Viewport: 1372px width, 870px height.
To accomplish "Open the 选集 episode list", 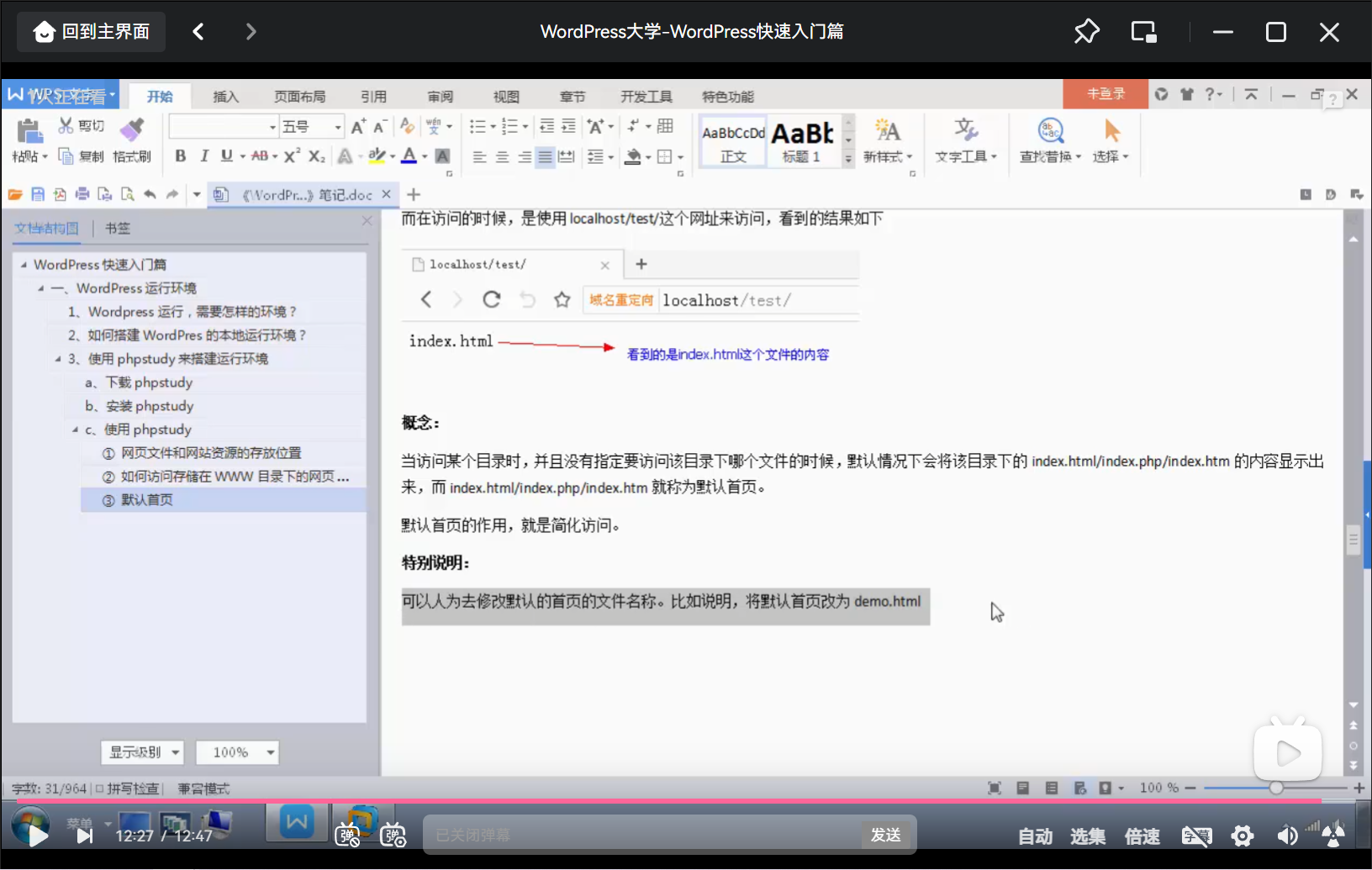I will pos(1088,836).
